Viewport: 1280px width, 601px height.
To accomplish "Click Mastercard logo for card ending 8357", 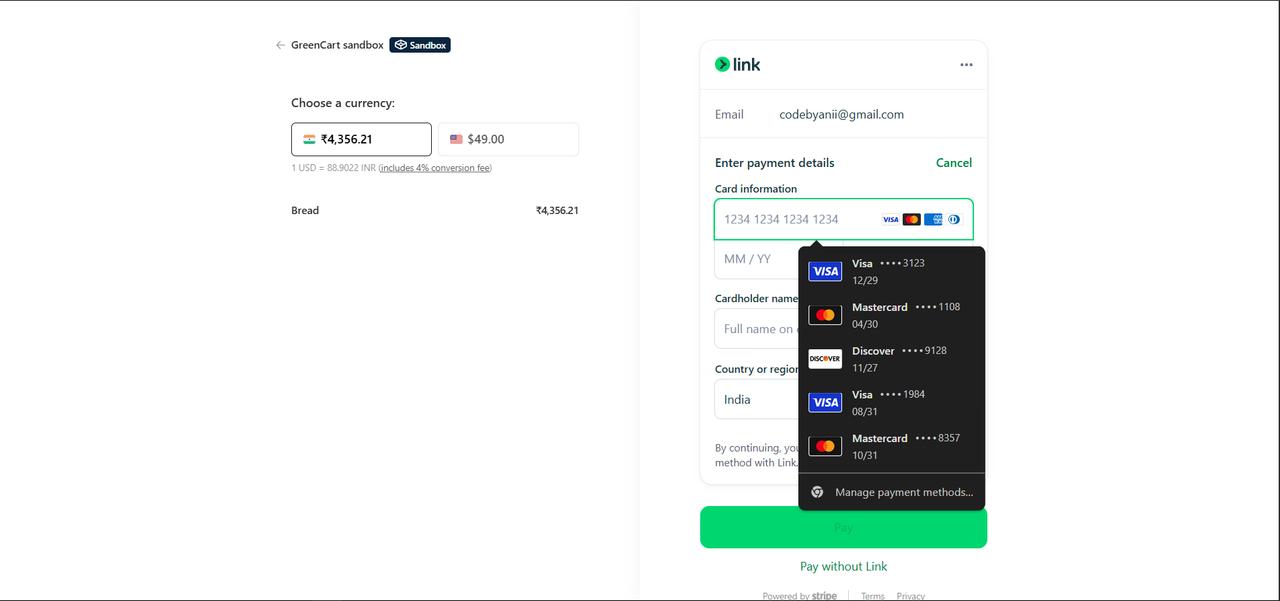I will [825, 446].
